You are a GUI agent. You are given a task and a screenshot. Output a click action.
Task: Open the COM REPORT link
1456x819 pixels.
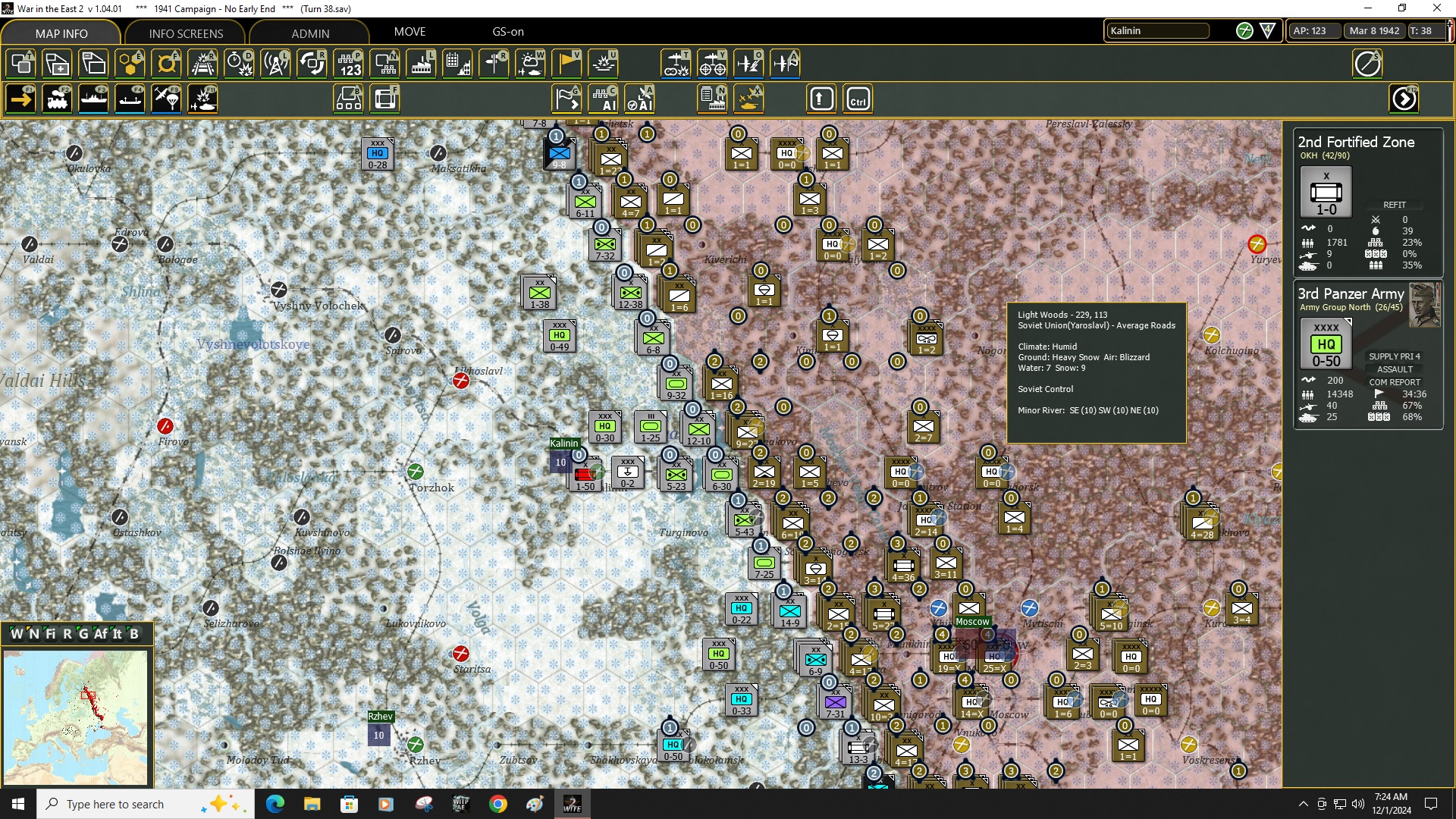pyautogui.click(x=1394, y=382)
